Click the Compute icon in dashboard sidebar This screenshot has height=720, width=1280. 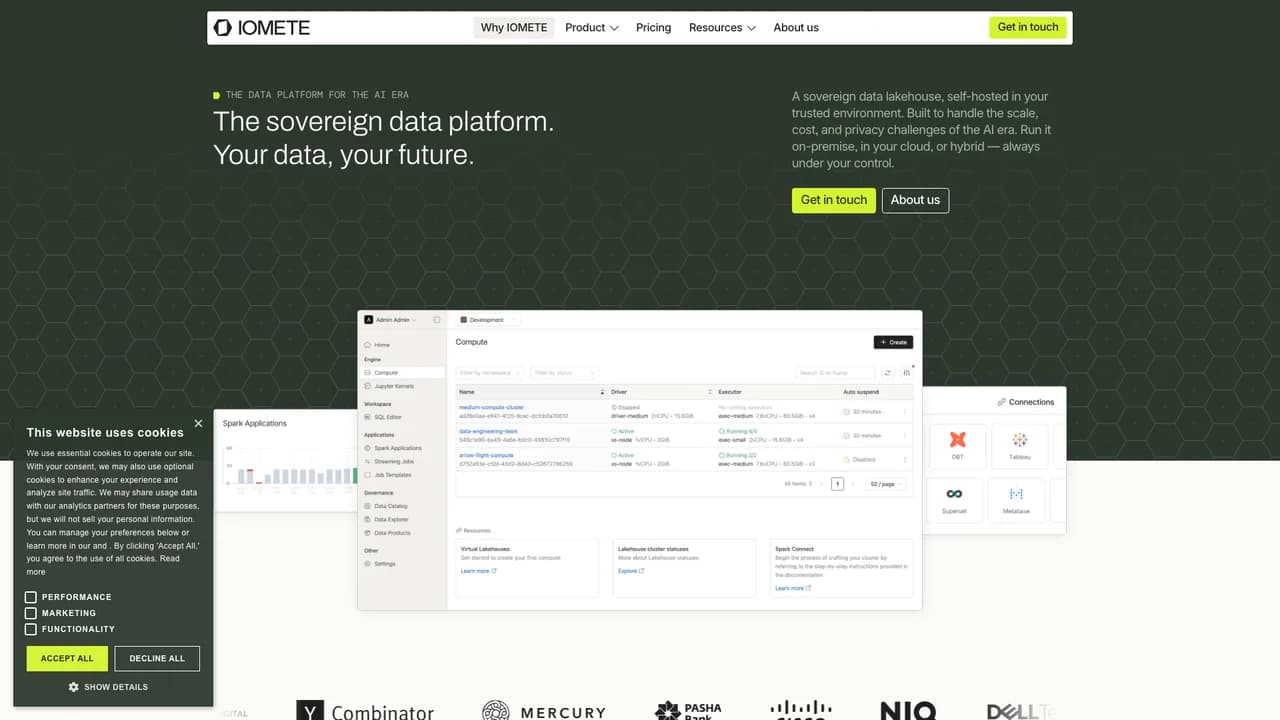[368, 373]
